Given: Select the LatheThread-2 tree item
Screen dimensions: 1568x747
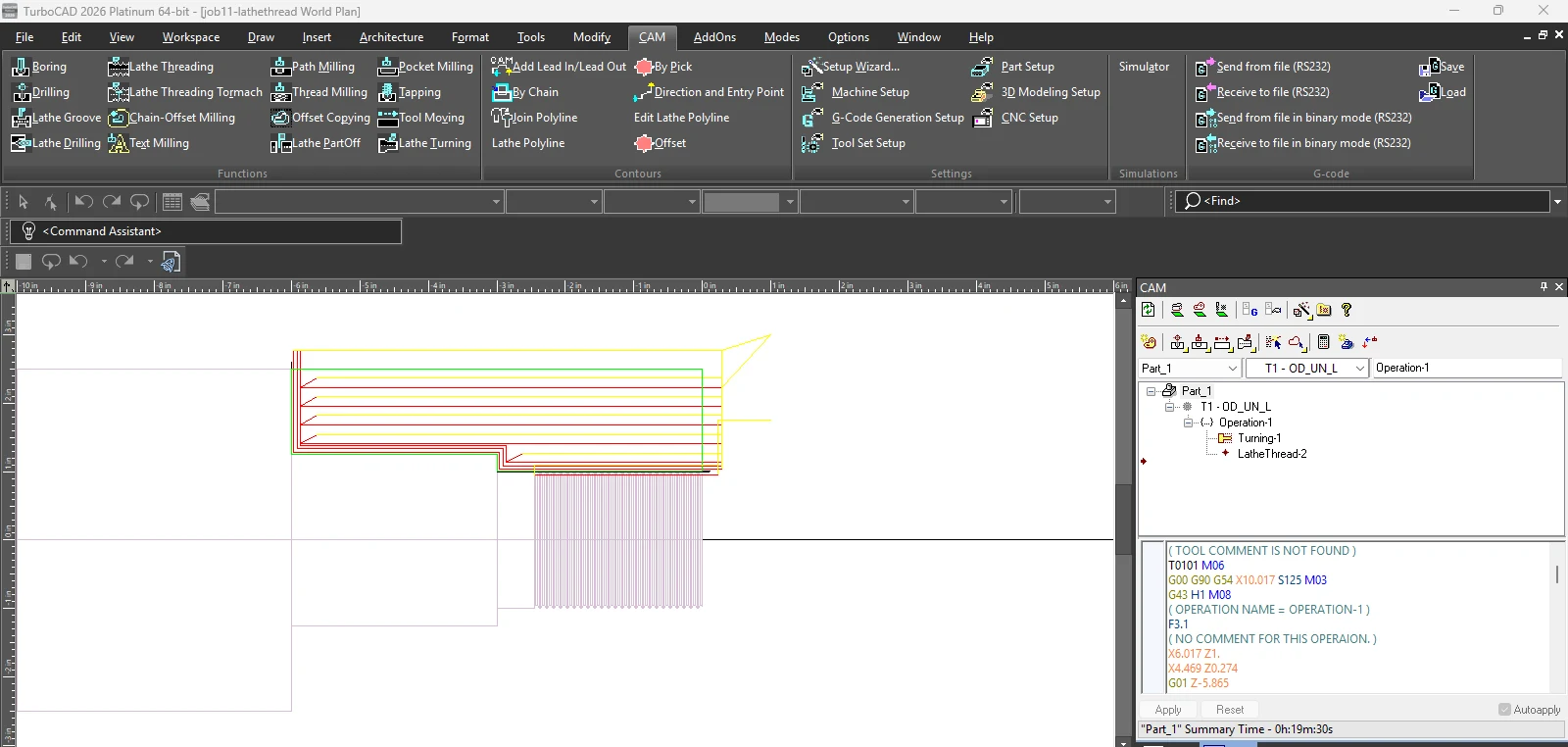Looking at the screenshot, I should point(1272,454).
